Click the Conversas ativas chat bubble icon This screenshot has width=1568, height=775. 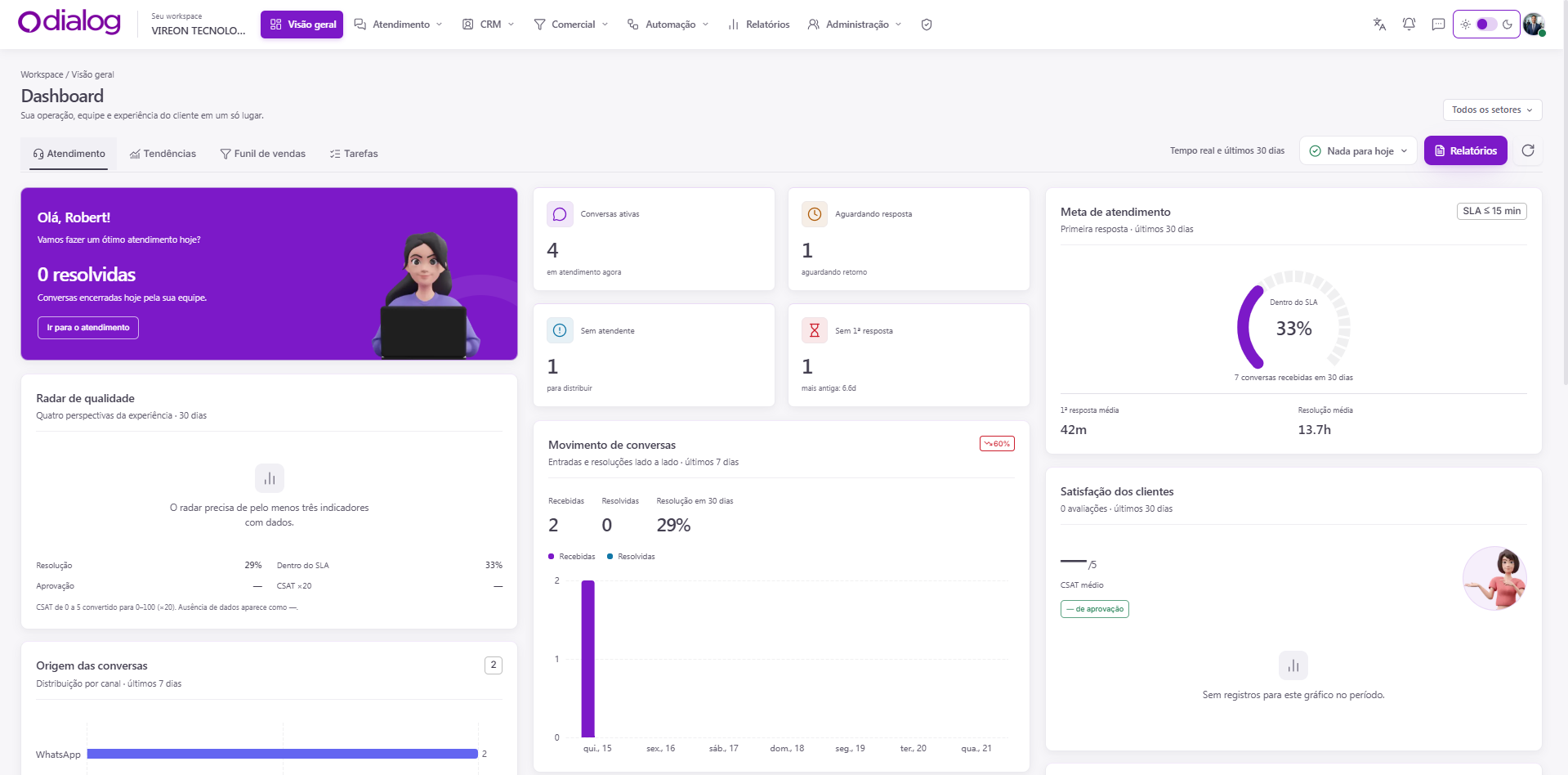point(560,214)
